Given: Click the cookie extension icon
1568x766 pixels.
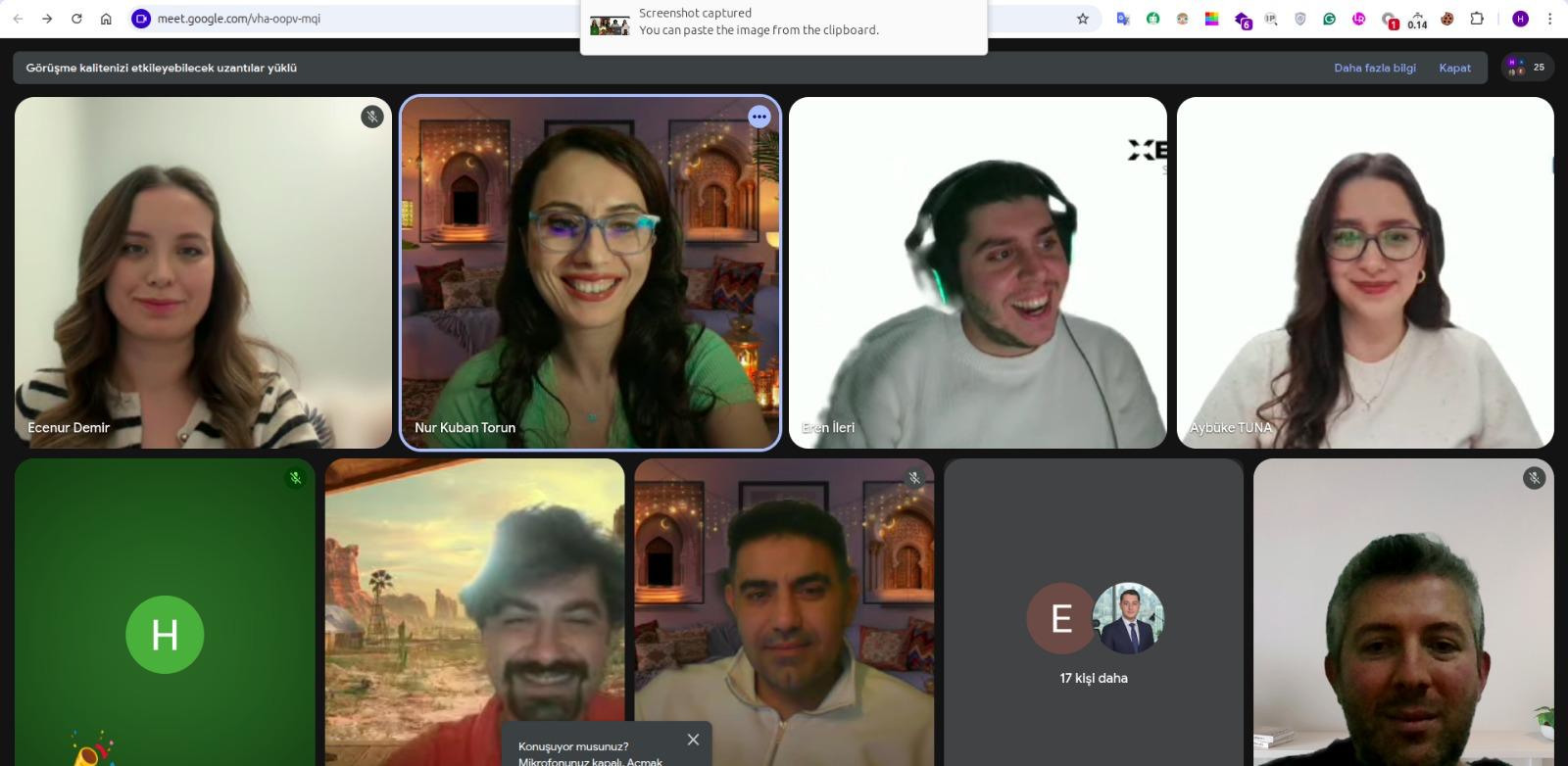Looking at the screenshot, I should click(x=1446, y=19).
